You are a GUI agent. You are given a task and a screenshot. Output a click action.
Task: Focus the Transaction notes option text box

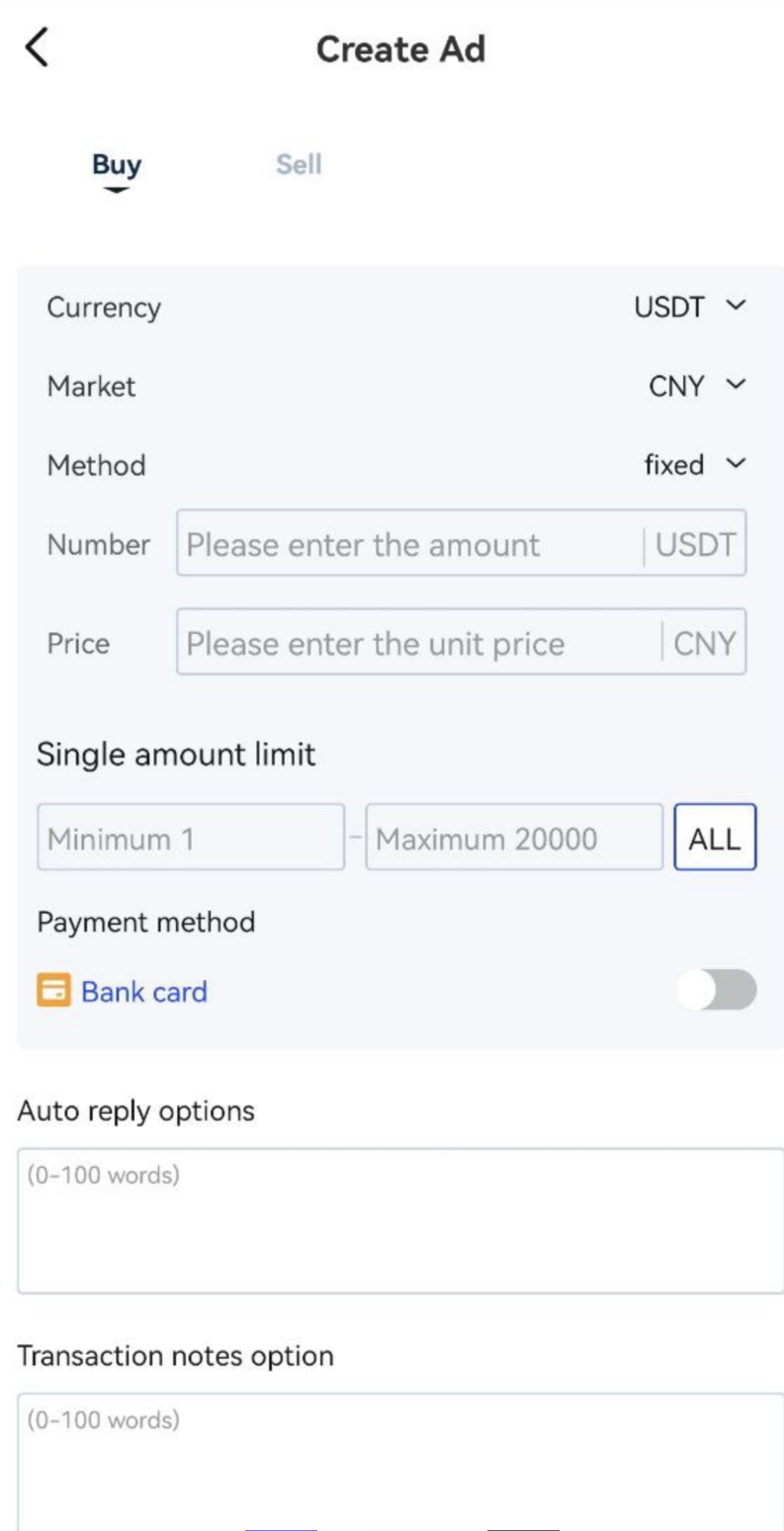coord(399,1459)
